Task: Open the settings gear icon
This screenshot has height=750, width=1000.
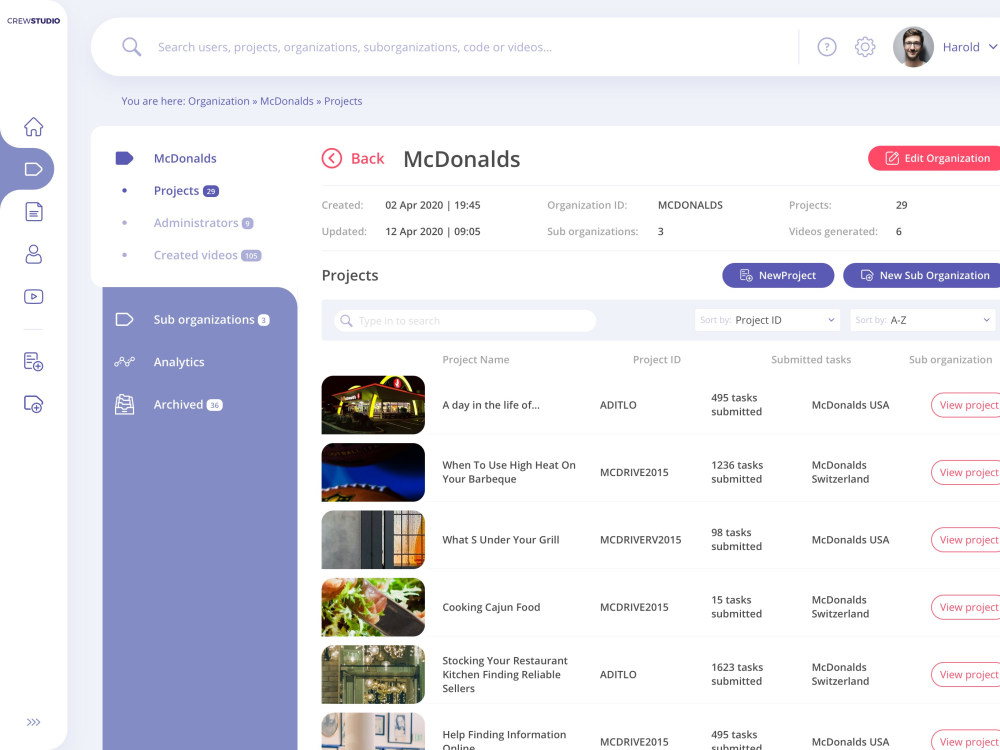Action: [x=865, y=47]
